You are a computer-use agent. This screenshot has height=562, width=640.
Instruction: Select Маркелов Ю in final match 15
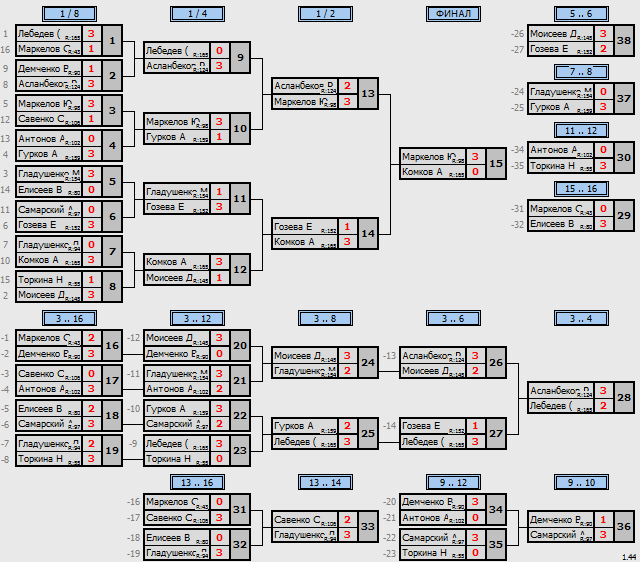pyautogui.click(x=433, y=157)
